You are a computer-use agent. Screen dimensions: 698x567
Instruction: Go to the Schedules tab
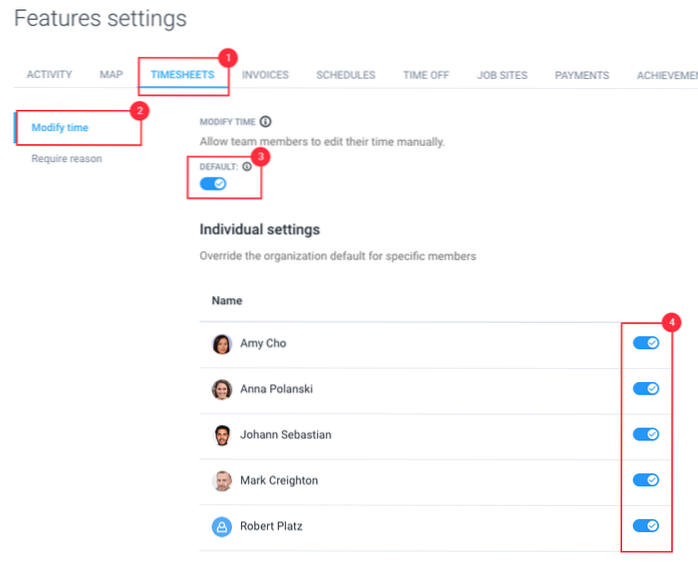(346, 75)
